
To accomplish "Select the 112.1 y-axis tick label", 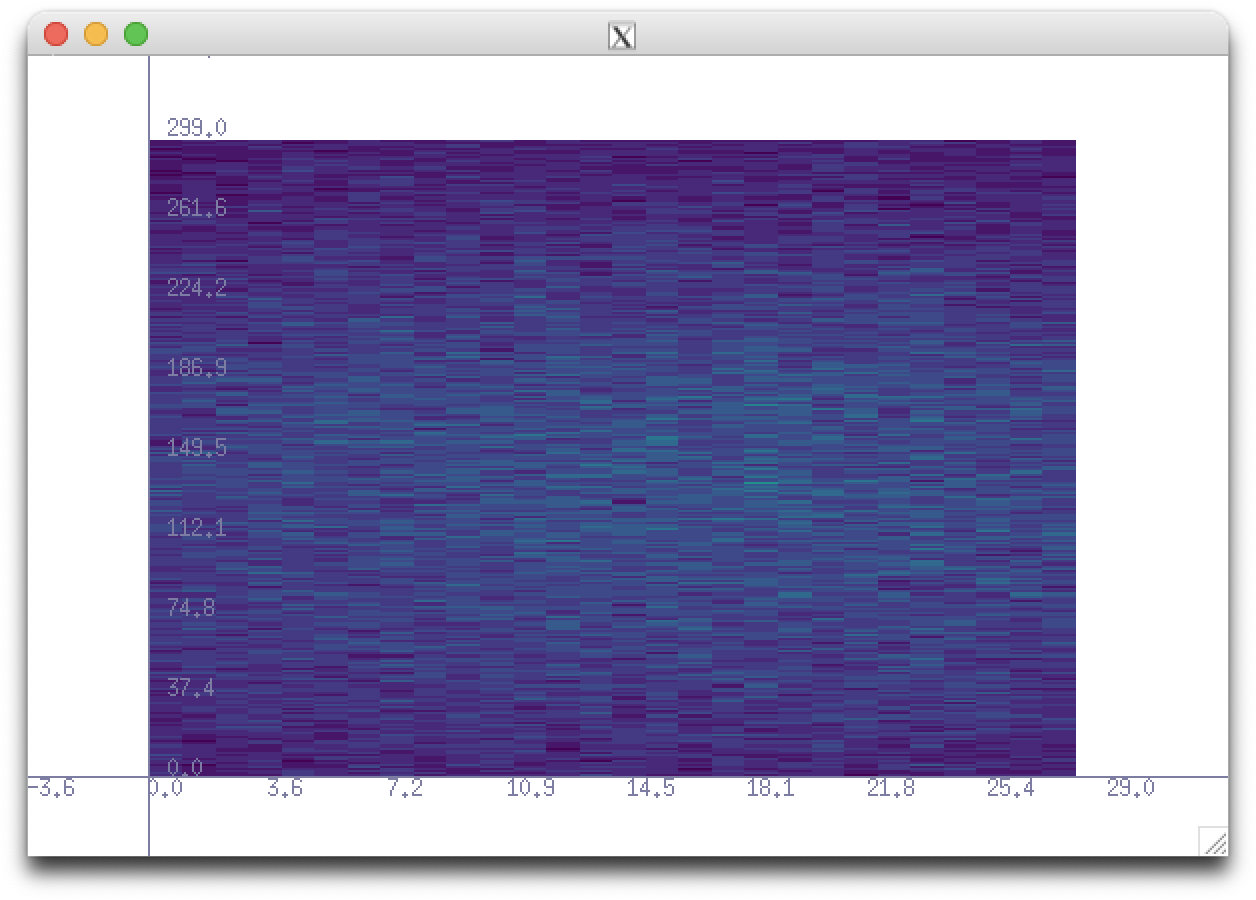I will click(x=196, y=528).
